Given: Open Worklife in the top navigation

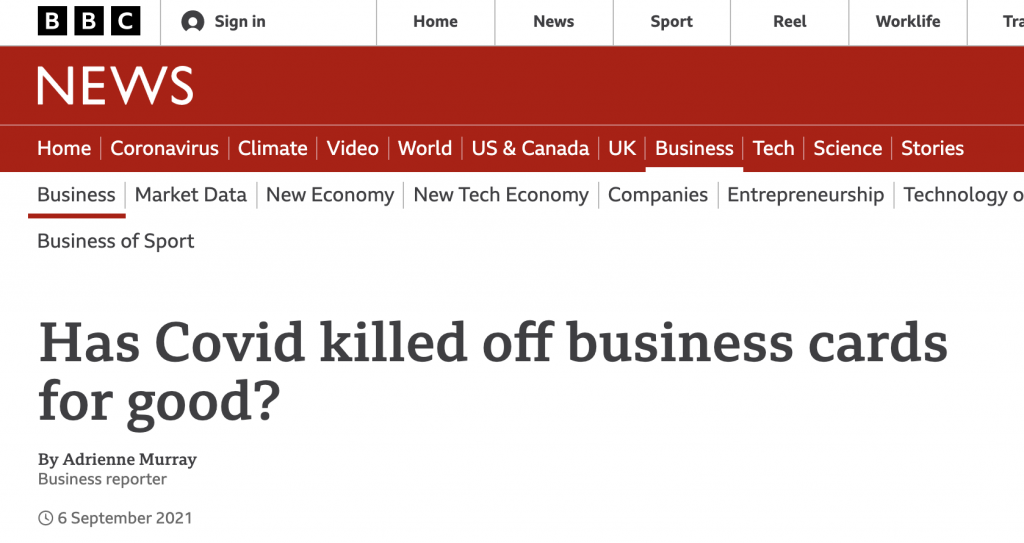Looking at the screenshot, I should (908, 22).
